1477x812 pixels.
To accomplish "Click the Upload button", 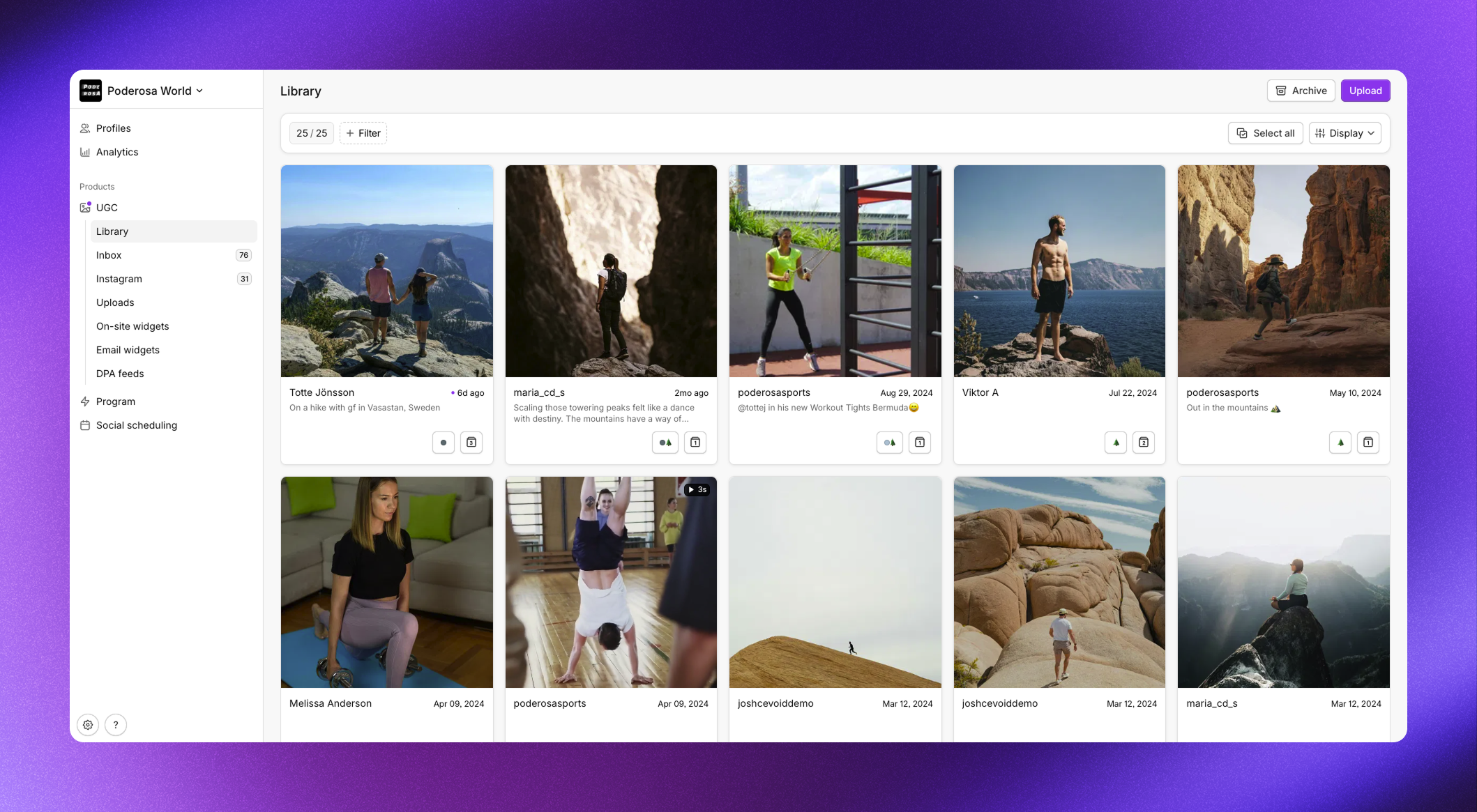I will pos(1365,91).
